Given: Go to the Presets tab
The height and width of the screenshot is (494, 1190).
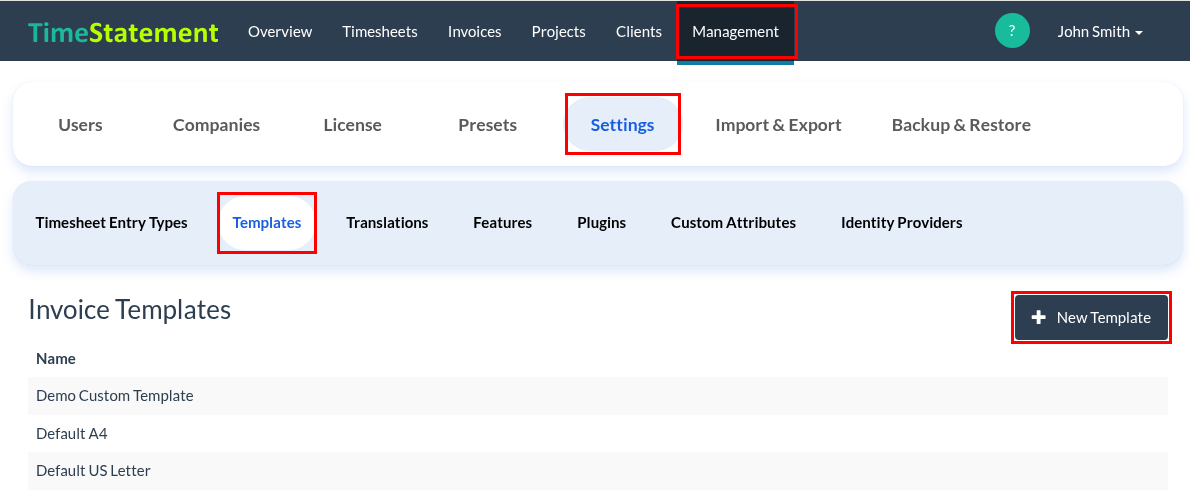Looking at the screenshot, I should [487, 125].
